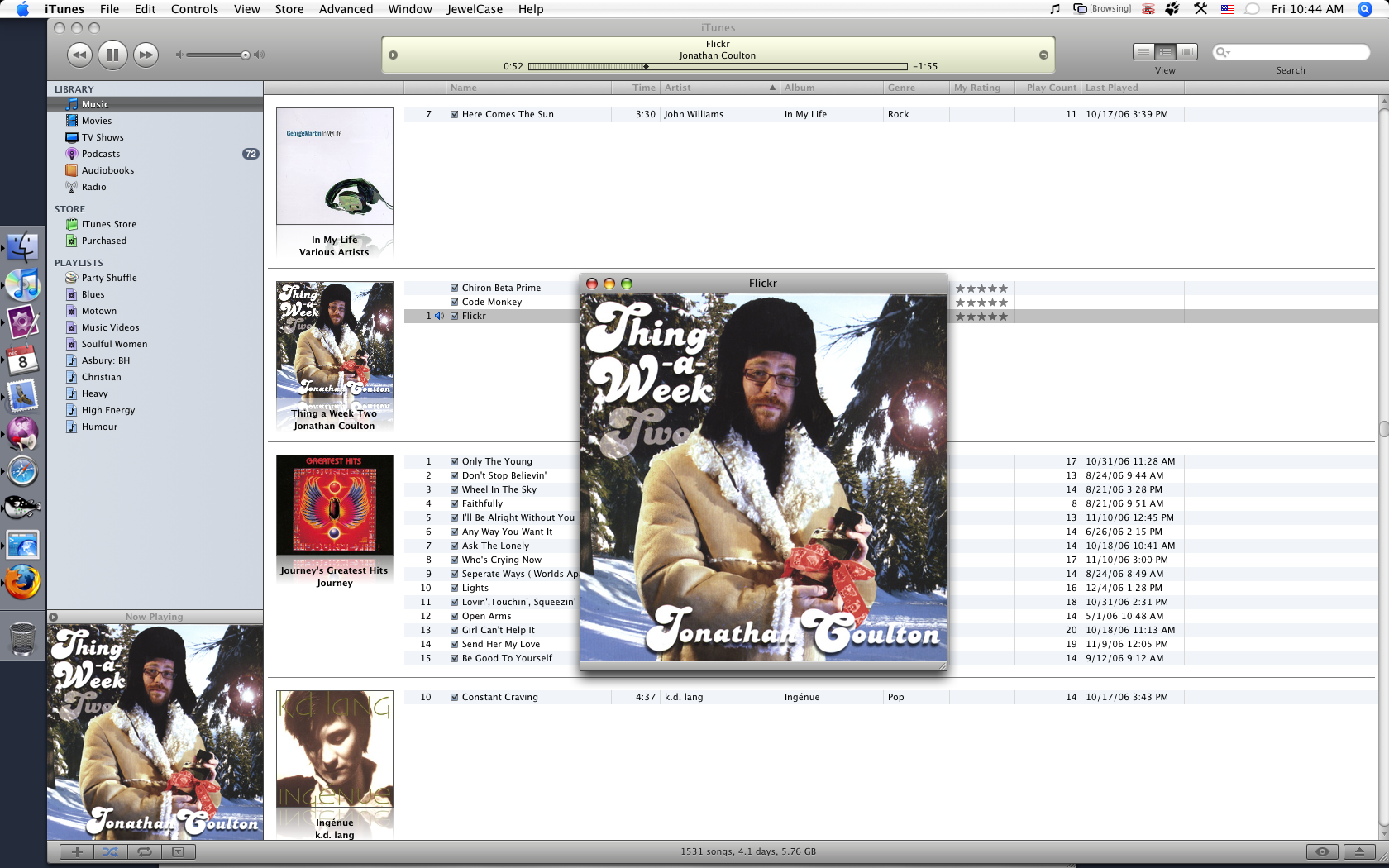This screenshot has height=868, width=1389.
Task: Open Movies library in sidebar
Action: [x=155, y=121]
